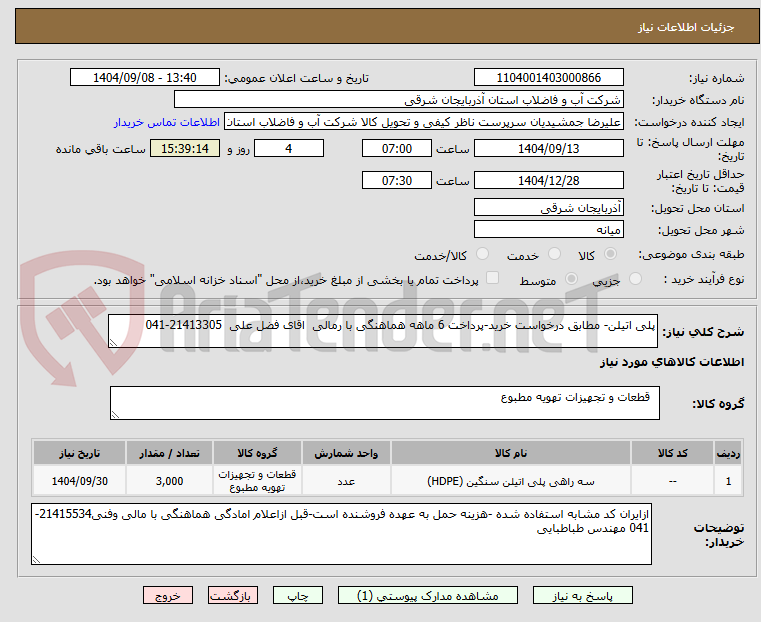761x622 pixels.
Task: Click the جزئیات اطلاعات نیاز page title
Action: pyautogui.click(x=686, y=27)
